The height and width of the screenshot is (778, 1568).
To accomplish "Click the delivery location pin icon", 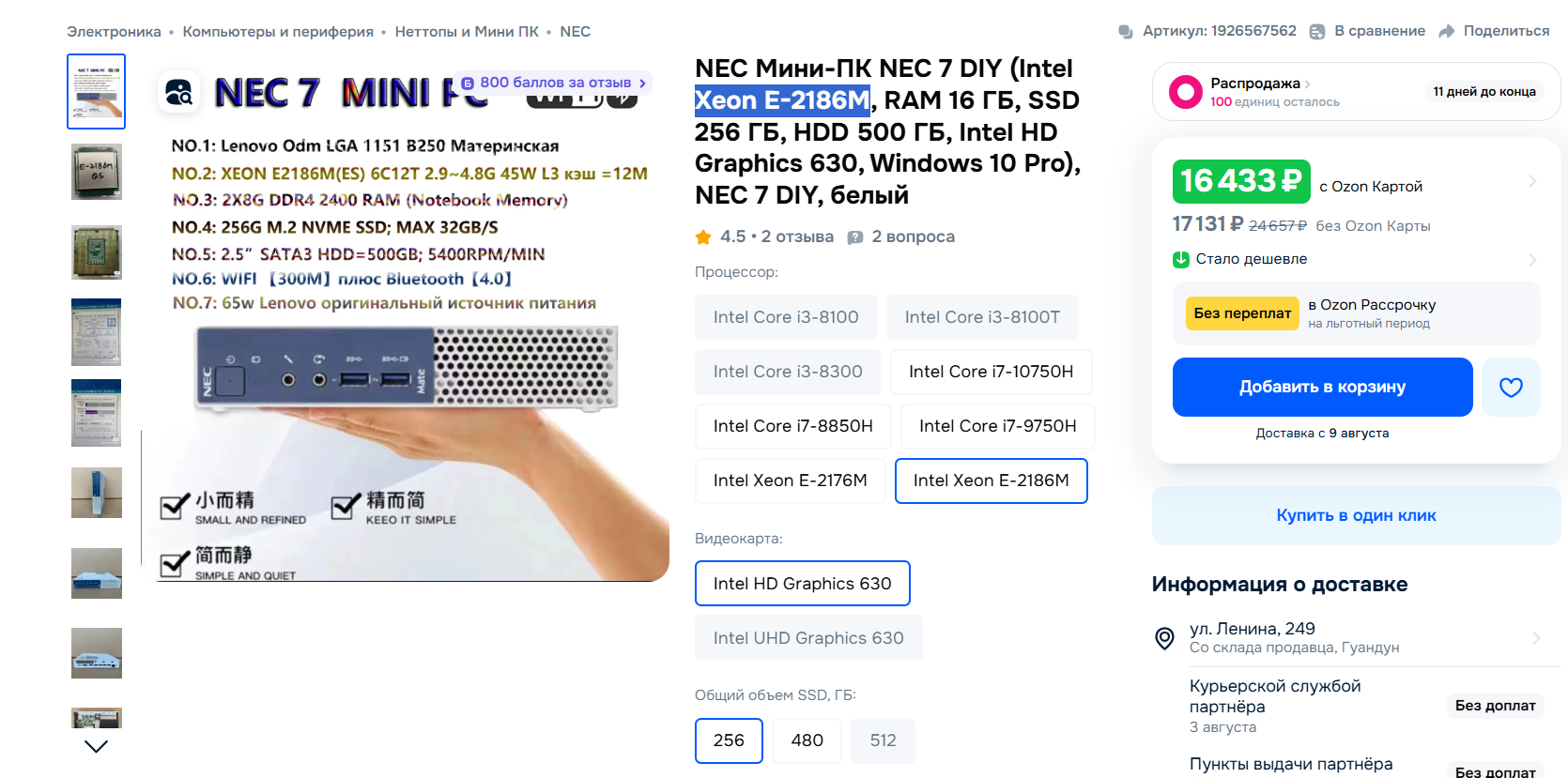I will tap(1164, 638).
